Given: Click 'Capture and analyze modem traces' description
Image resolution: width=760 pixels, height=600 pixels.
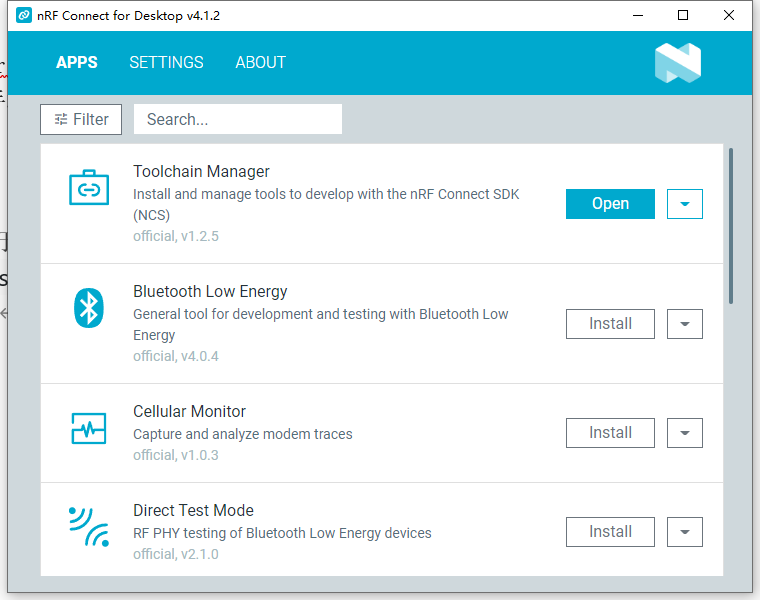Looking at the screenshot, I should tap(243, 434).
